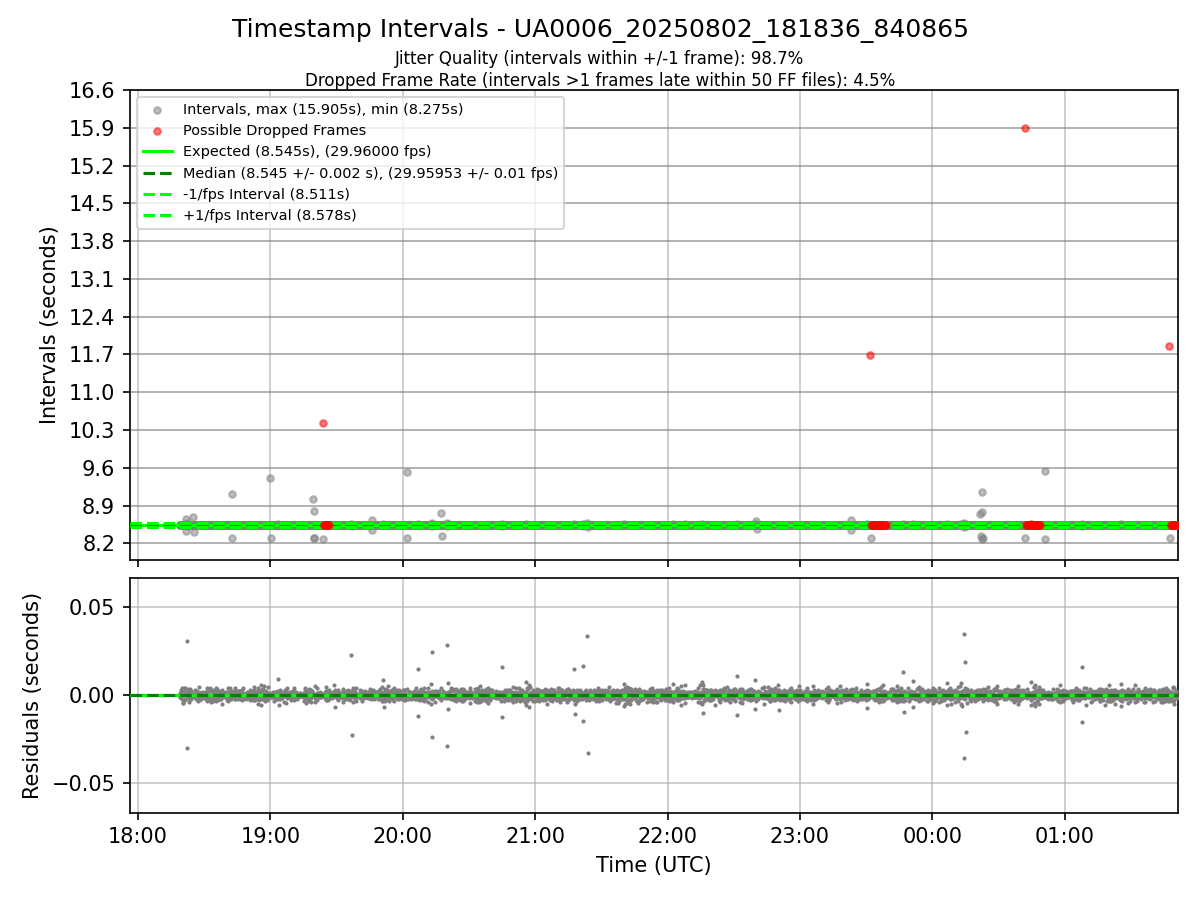The width and height of the screenshot is (1200, 900).
Task: Select the 'Dropped Frame Rate' 4.5% subtitle line
Action: 600,80
